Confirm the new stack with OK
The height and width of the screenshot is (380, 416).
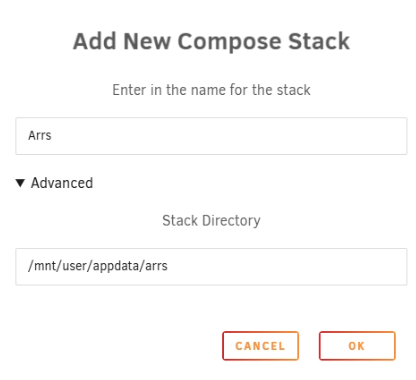[x=357, y=346]
